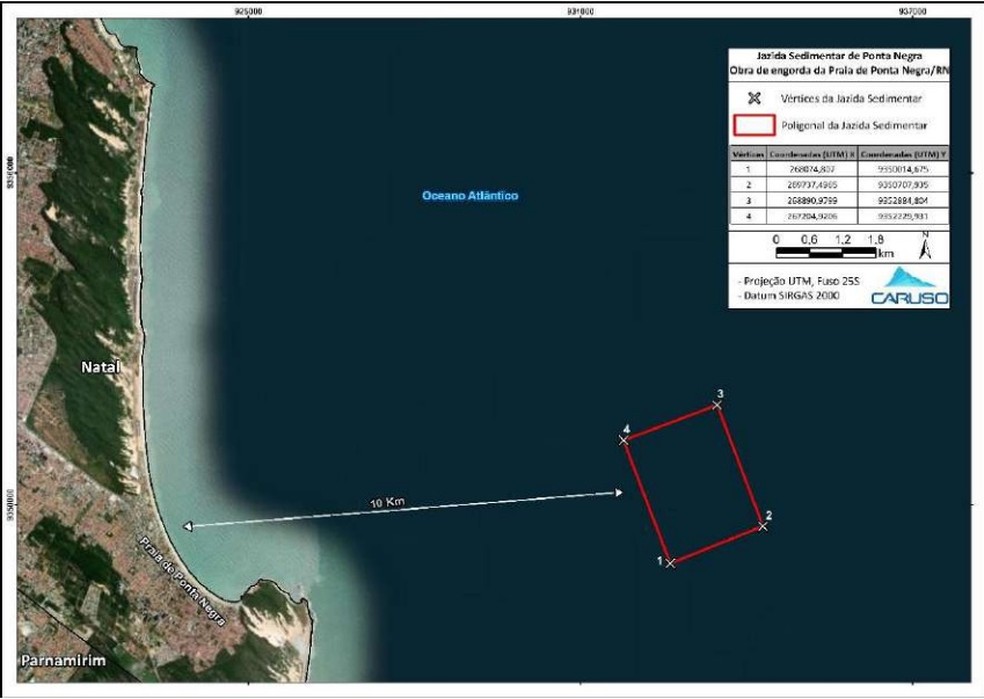Viewport: 984px width, 699px height.
Task: Click the X marker at vertex 2
Action: (762, 526)
